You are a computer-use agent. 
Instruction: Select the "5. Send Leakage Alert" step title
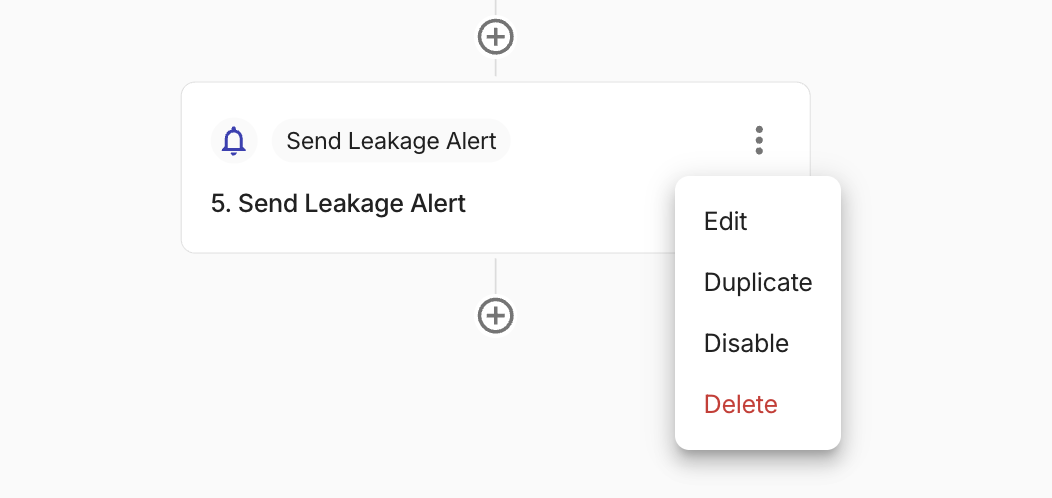[338, 203]
